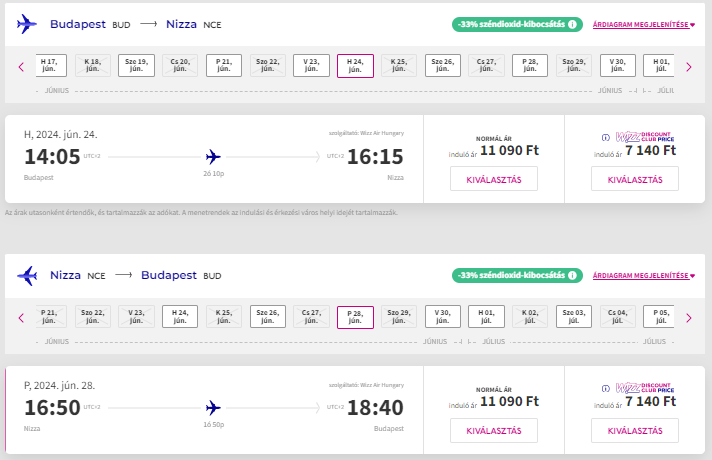Choose outbound WIZZ Discount Club 7 140 Ft Kiválasztás
Viewport: 712px width, 460px height.
(635, 179)
